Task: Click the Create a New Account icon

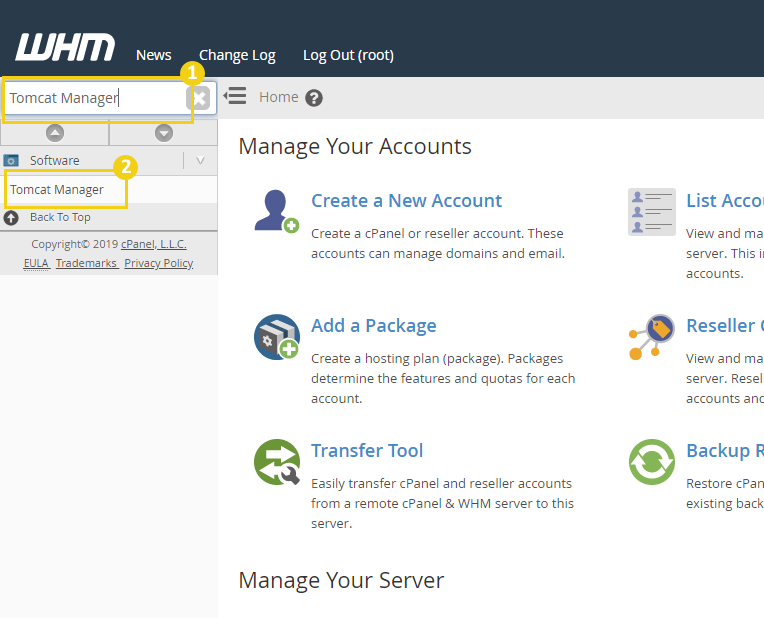Action: (277, 211)
